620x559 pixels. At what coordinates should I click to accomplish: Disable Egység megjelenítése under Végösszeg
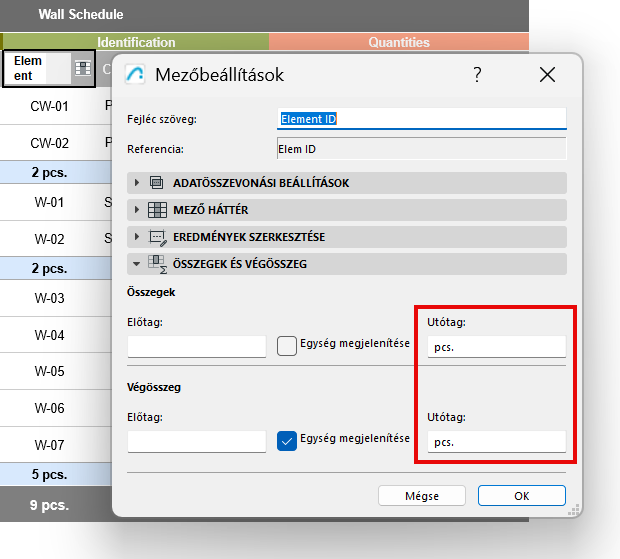pyautogui.click(x=287, y=441)
